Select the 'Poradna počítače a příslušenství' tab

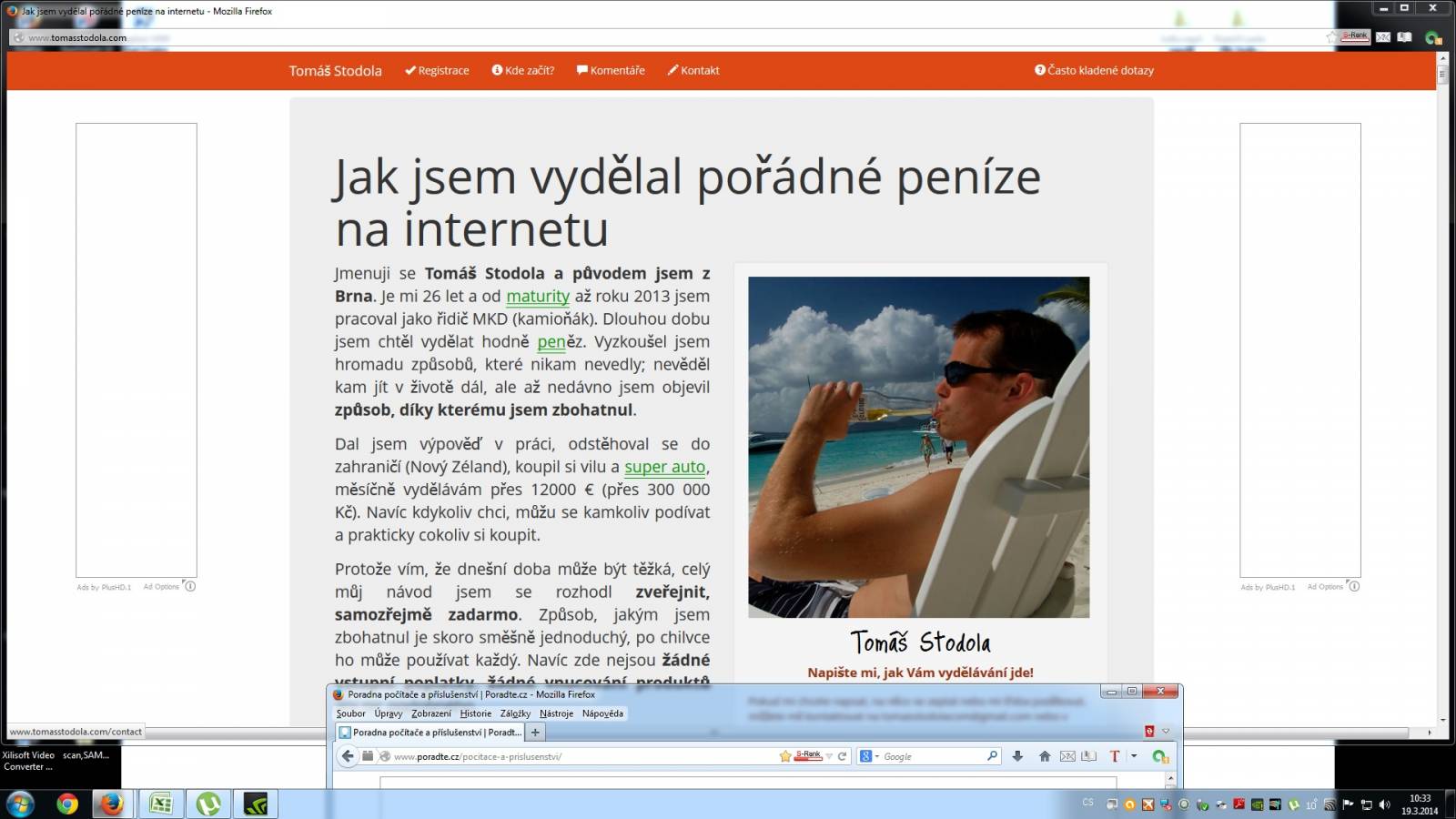click(430, 733)
